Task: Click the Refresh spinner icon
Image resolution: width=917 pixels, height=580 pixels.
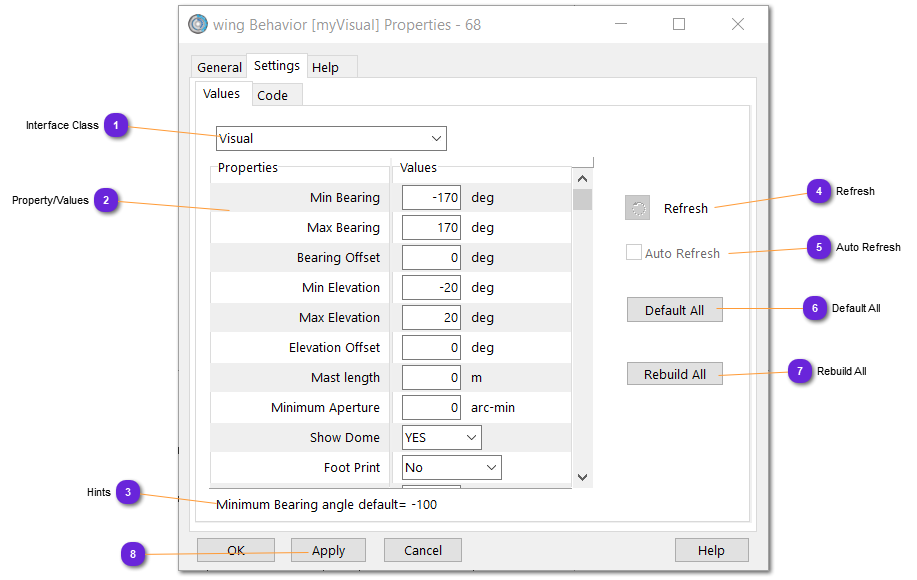Action: click(x=637, y=208)
